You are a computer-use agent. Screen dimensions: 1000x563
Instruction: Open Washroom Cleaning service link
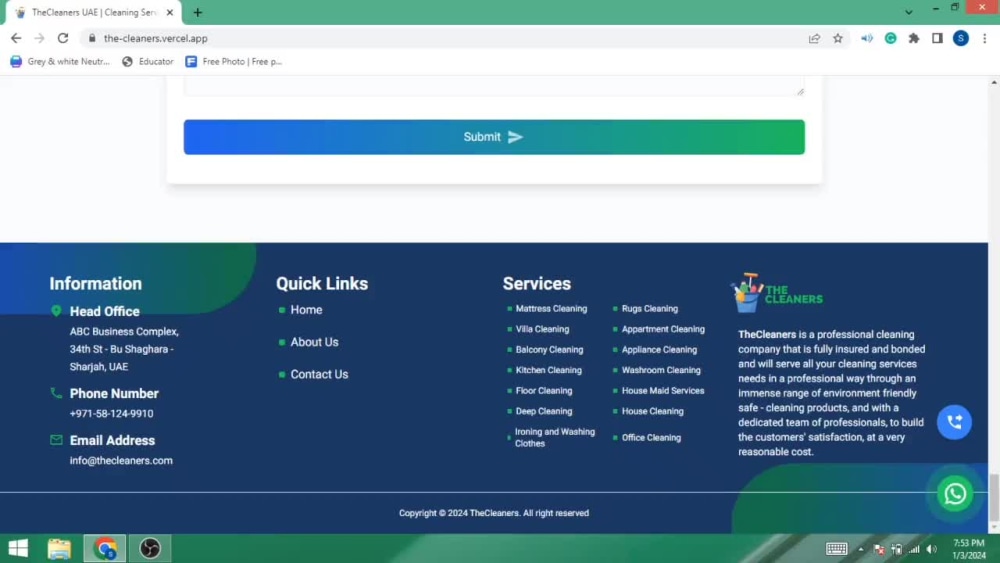(661, 370)
